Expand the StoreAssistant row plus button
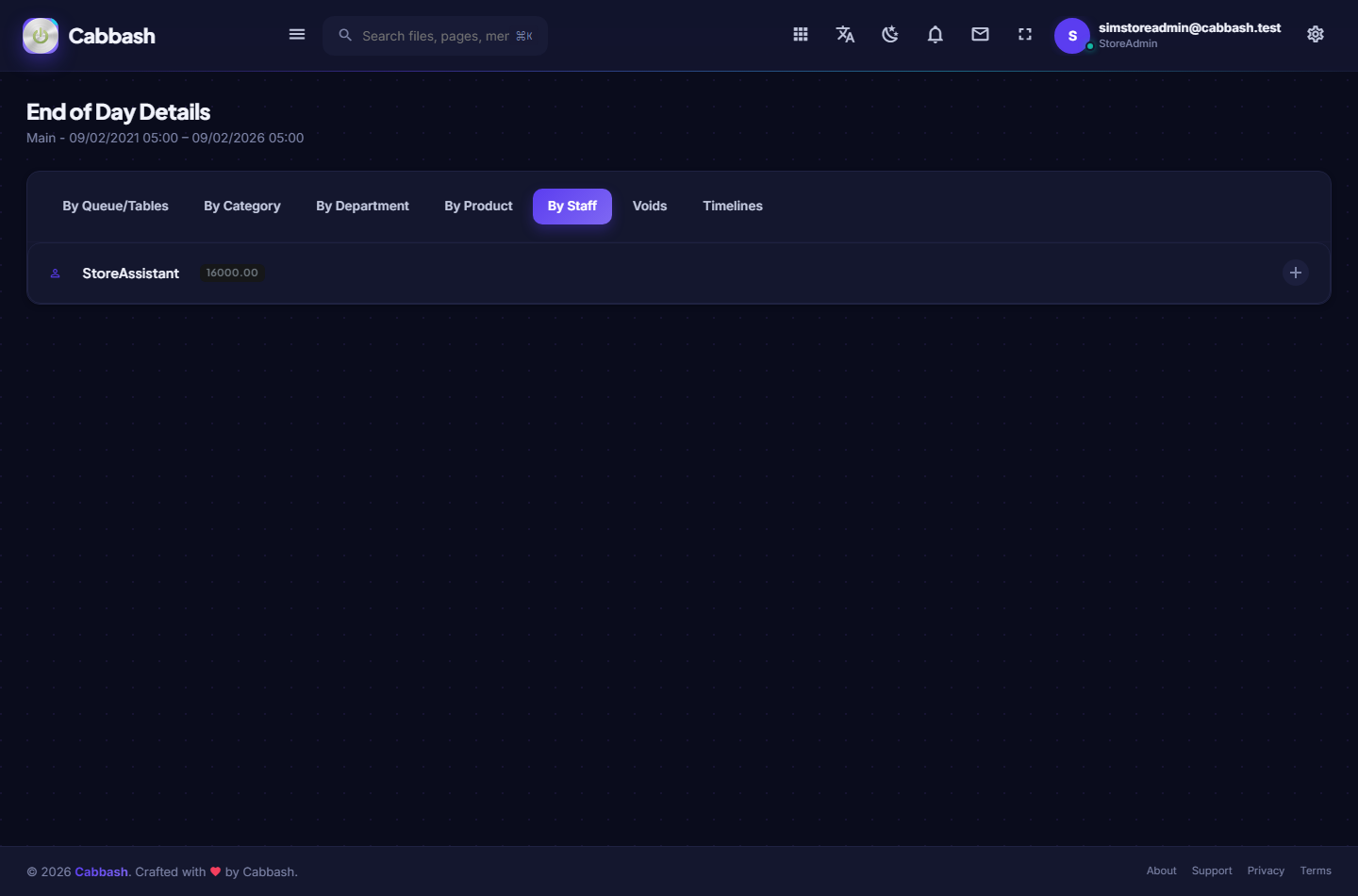Screen dimensions: 1358x896 coord(1296,273)
